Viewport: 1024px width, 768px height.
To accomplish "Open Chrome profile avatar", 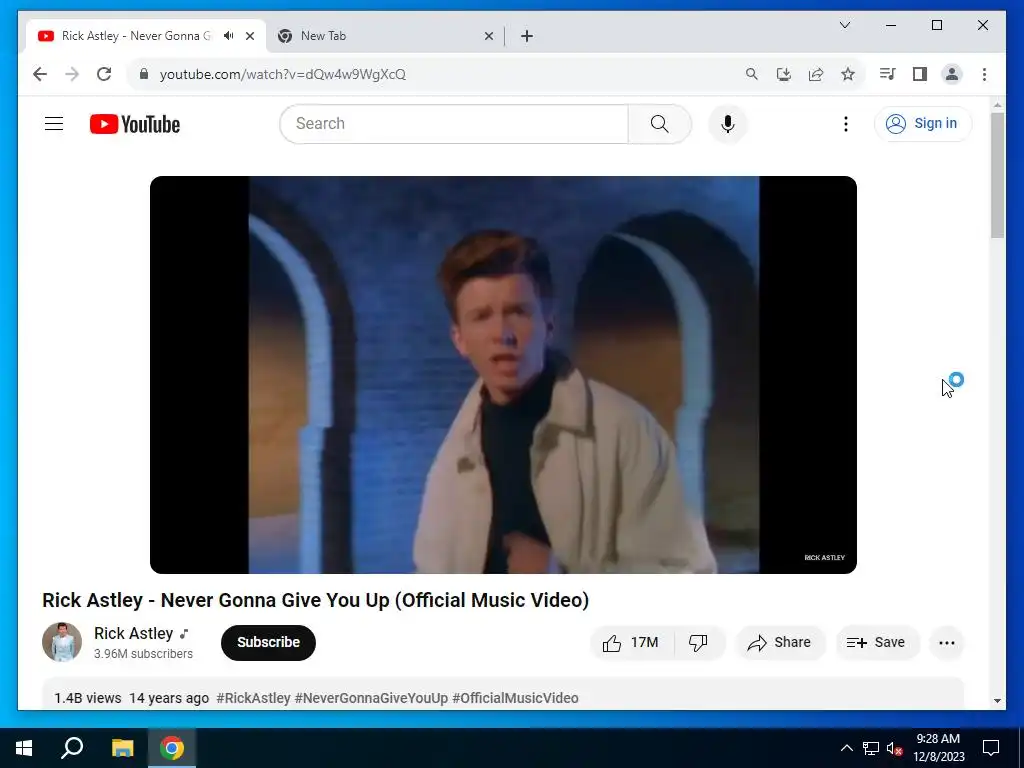I will click(x=952, y=74).
